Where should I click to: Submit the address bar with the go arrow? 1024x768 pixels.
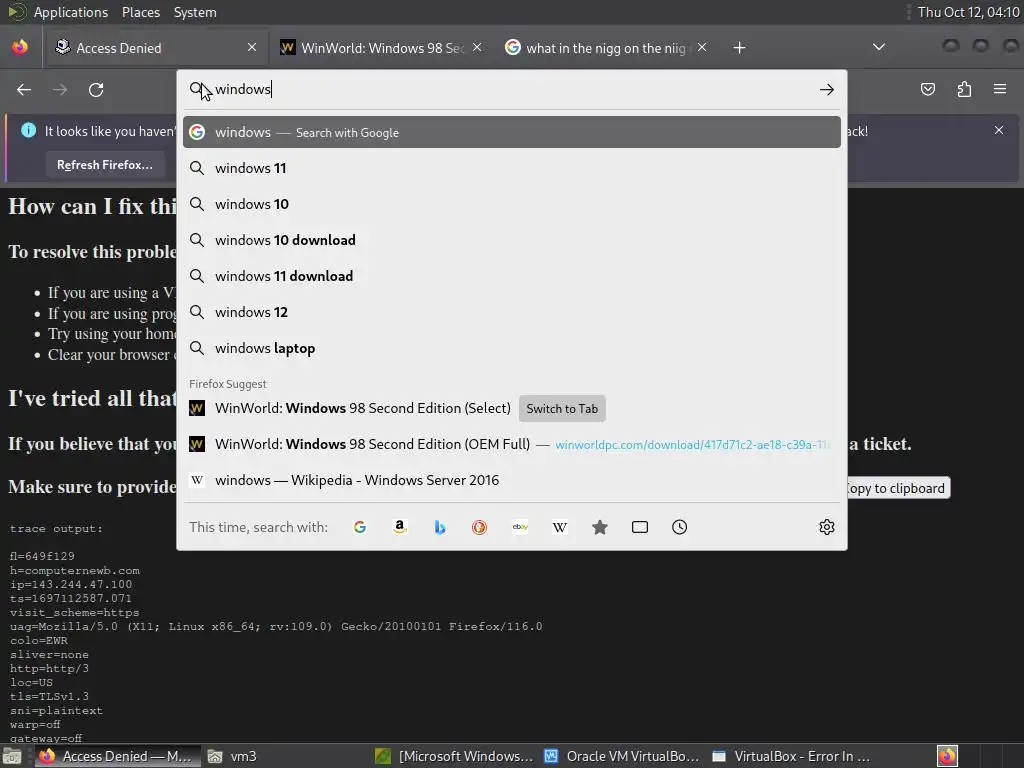[827, 89]
